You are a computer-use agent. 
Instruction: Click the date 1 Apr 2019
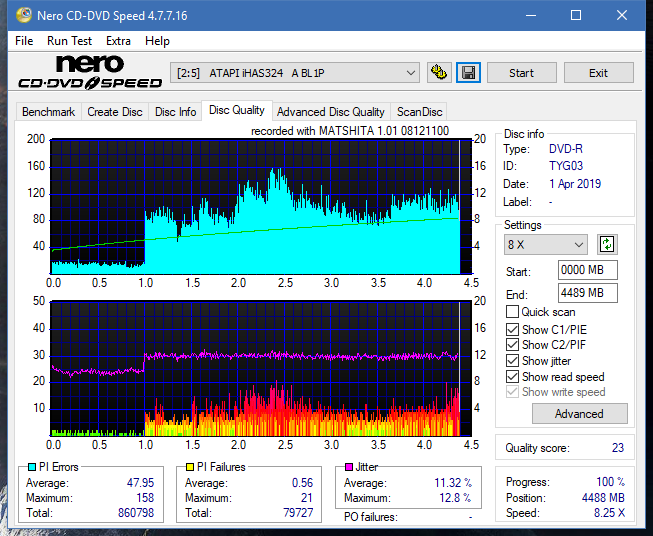(575, 184)
